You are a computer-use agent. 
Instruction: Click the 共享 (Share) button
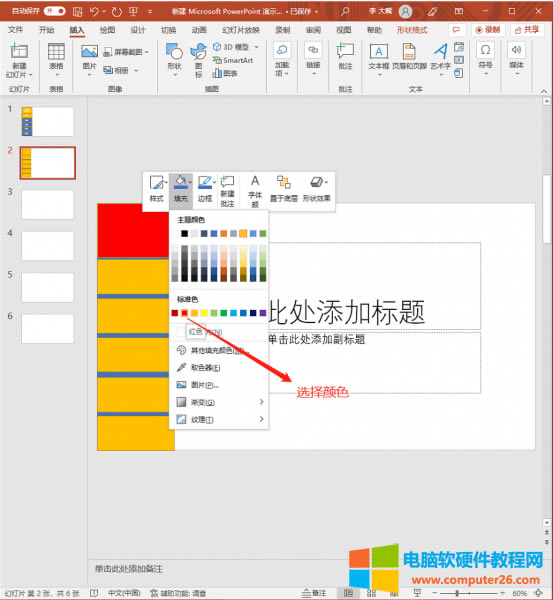click(x=527, y=29)
